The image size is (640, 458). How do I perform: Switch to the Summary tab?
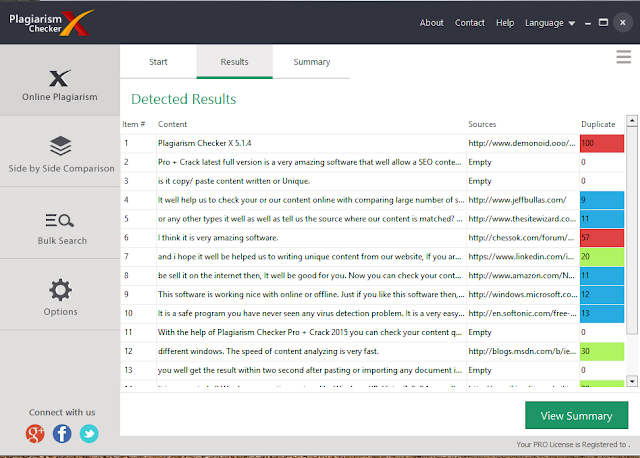[311, 62]
